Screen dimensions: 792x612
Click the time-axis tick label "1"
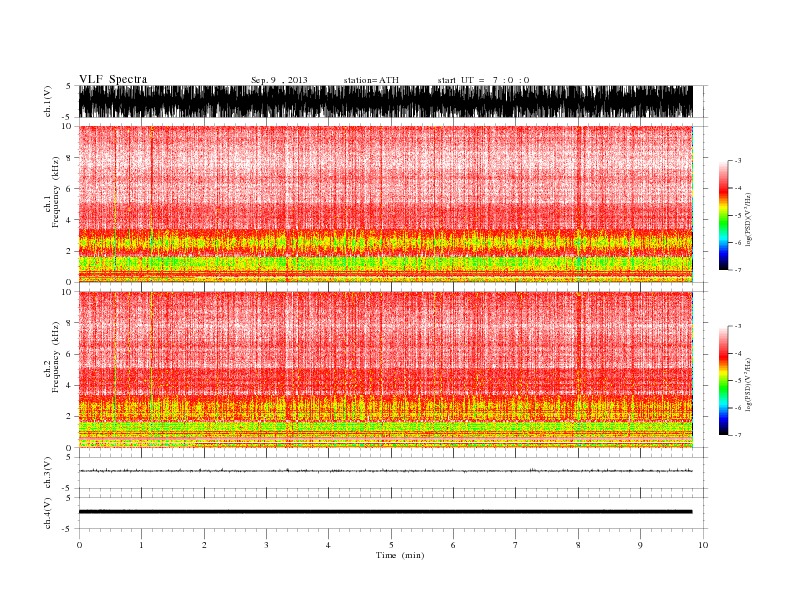141,545
